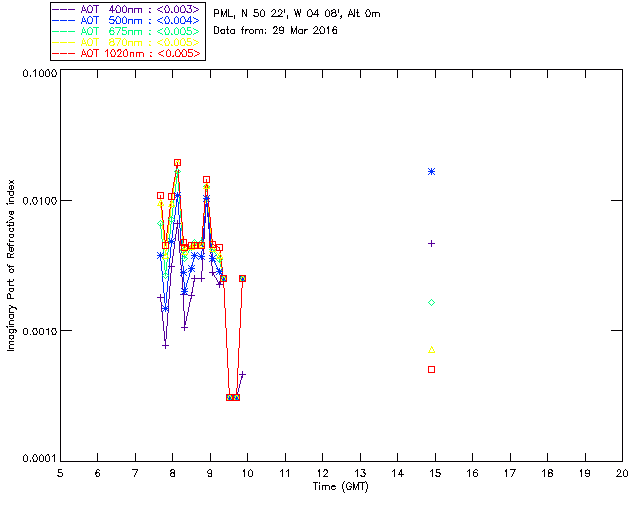
Task: Click the red dashed line sample in legend for 1020nm
Action: (x=64, y=53)
